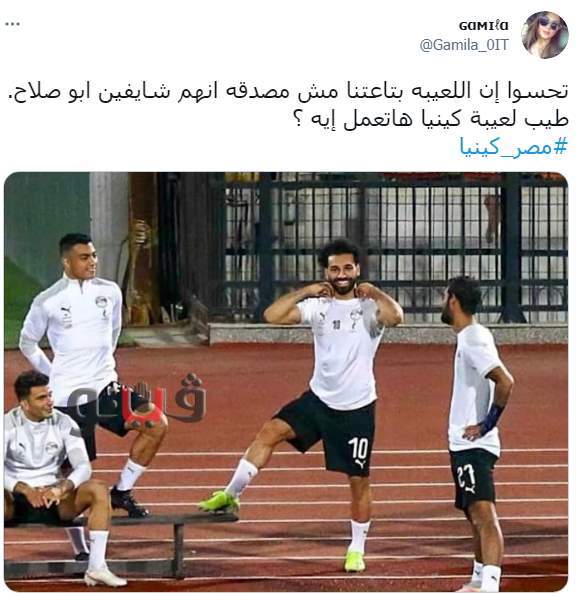Open the round profile avatar photo
Image resolution: width=585 pixels, height=597 pixels.
[x=545, y=35]
